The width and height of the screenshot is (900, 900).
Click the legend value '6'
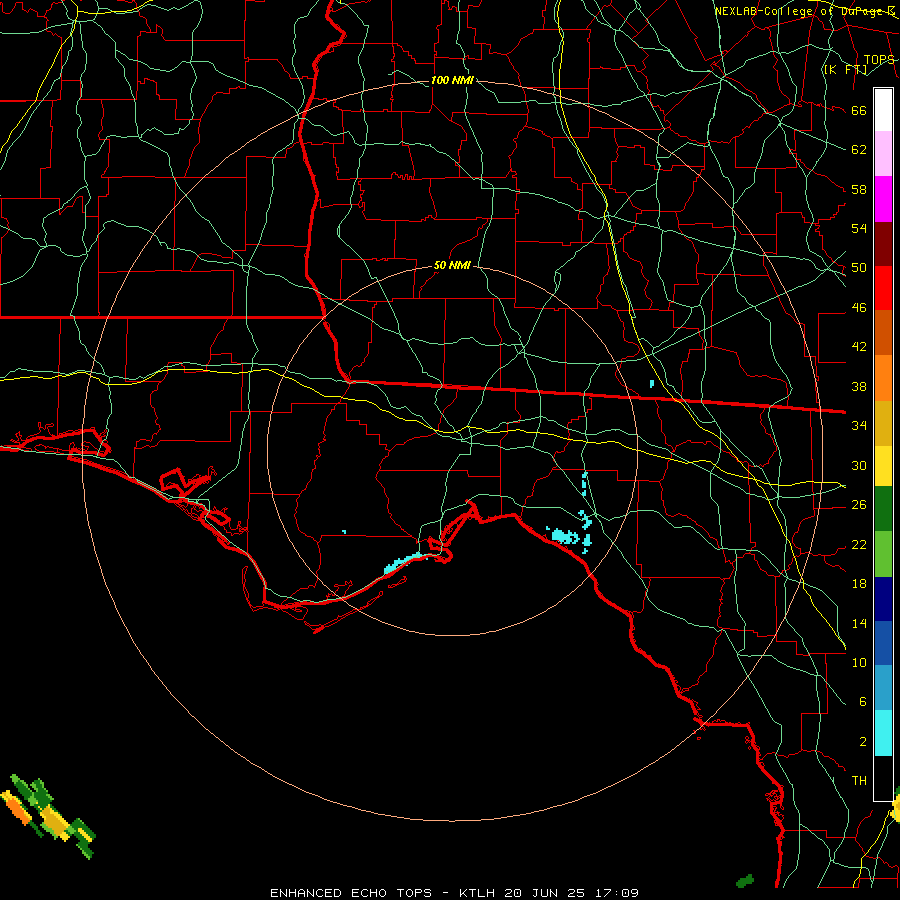[862, 702]
